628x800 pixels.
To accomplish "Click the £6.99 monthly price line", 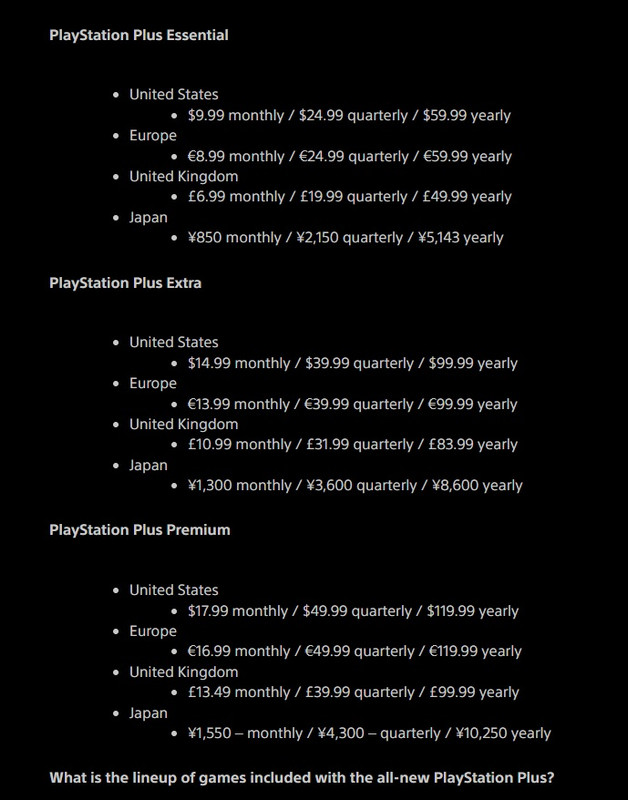I will point(349,196).
